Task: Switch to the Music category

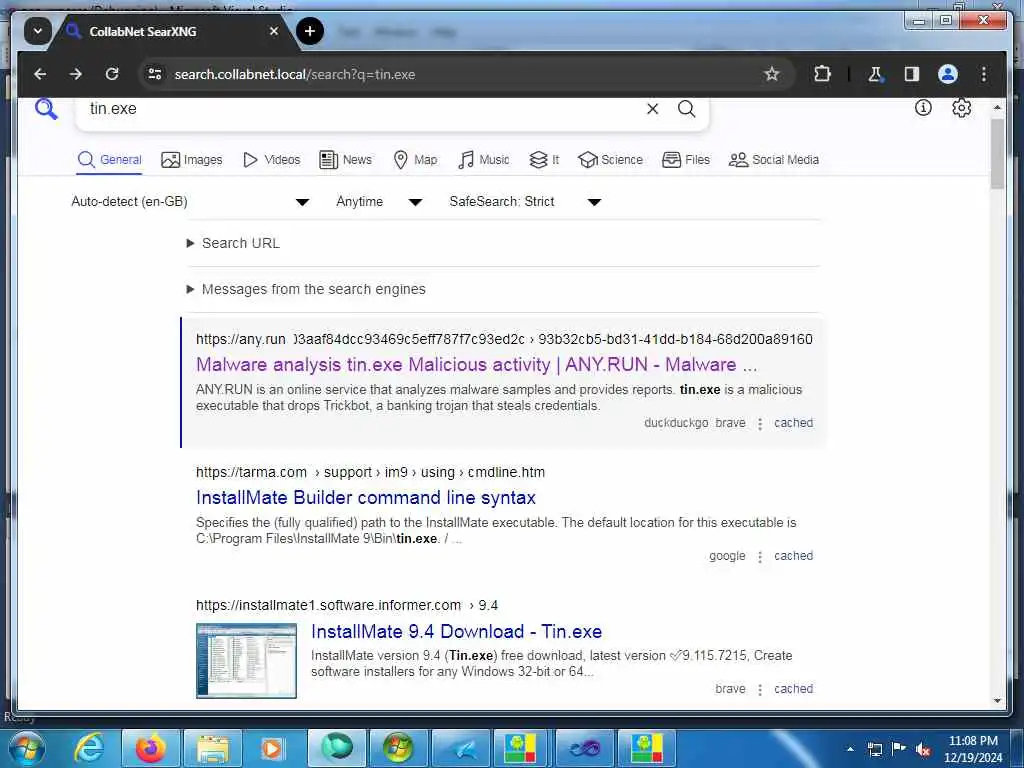Action: point(483,160)
